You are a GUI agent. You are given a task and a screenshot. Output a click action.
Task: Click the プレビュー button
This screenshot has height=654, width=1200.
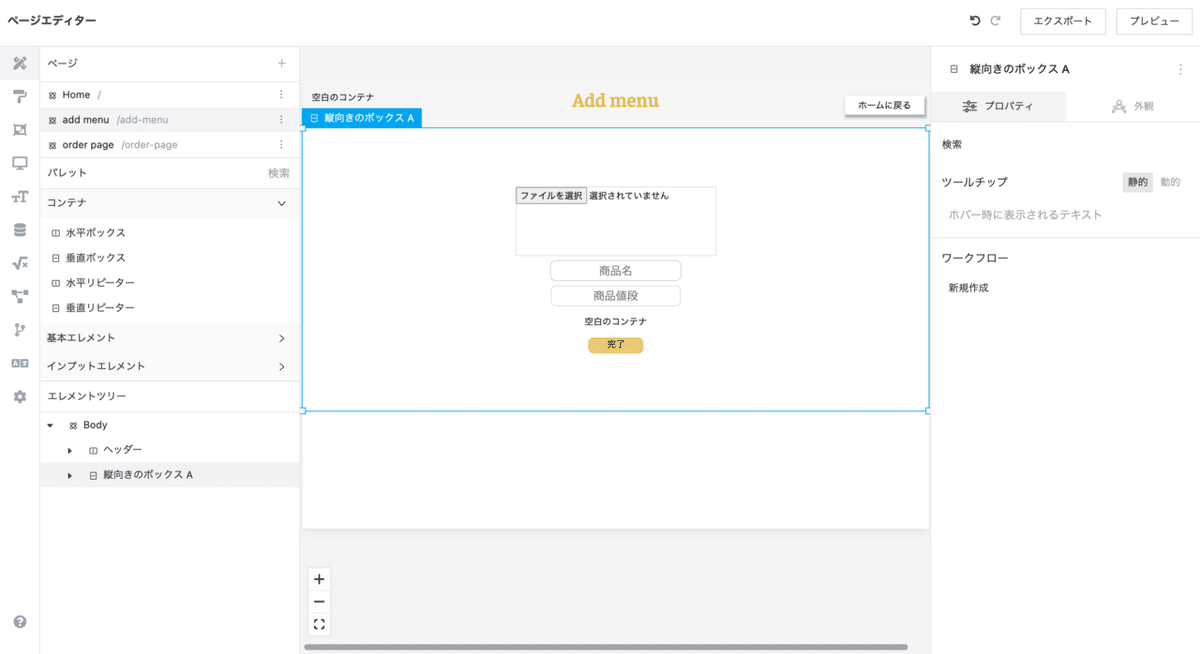(x=1154, y=21)
